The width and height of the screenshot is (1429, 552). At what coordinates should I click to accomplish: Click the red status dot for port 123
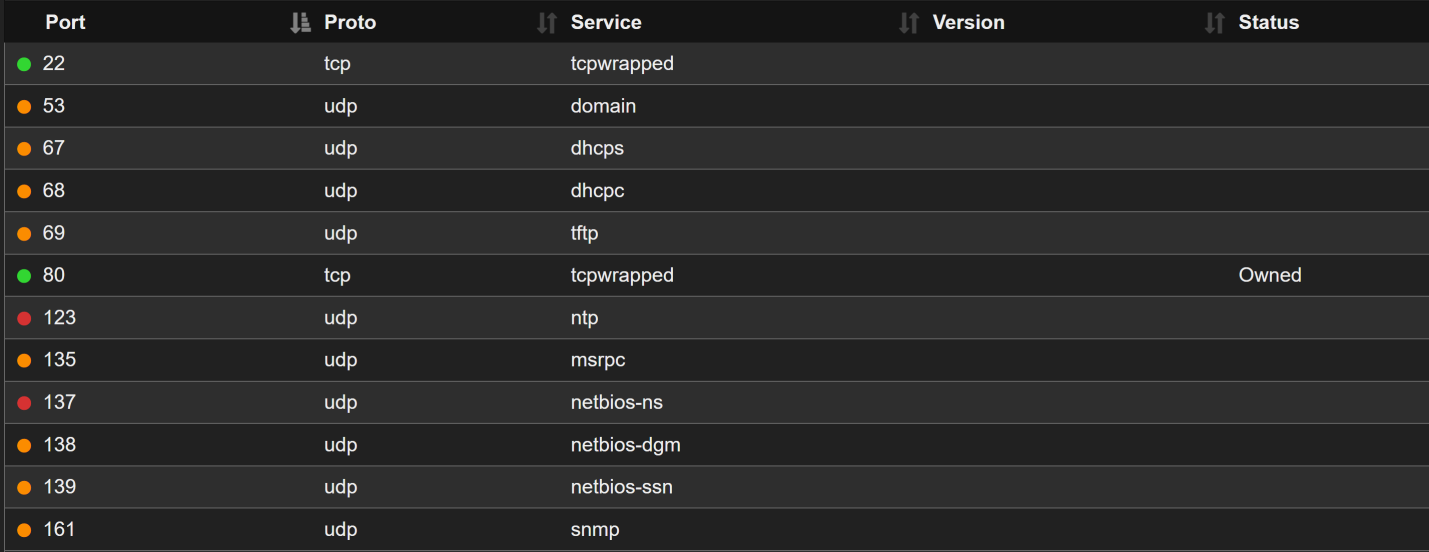(24, 318)
